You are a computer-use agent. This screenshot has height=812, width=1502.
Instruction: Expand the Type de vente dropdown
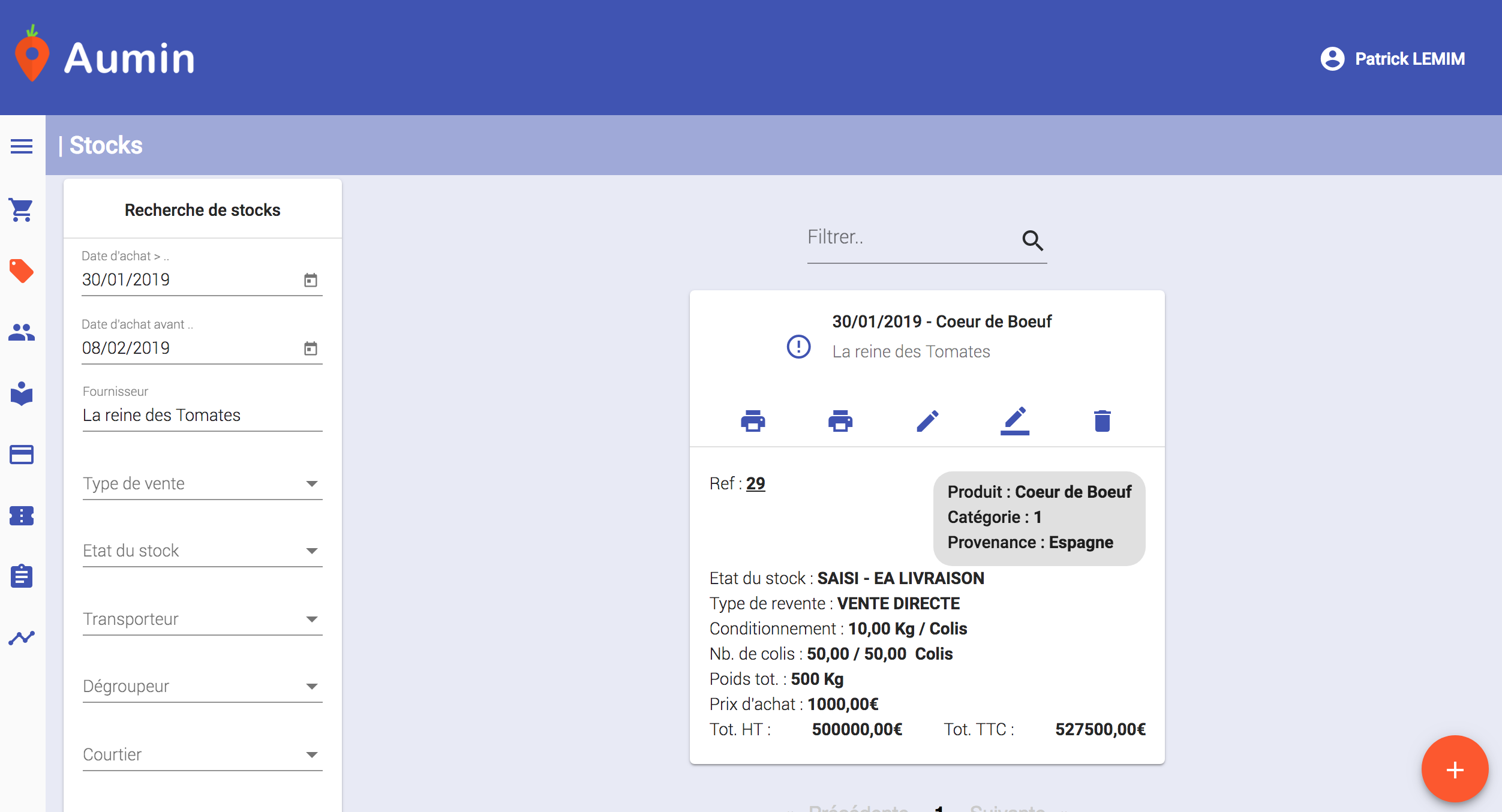pos(203,483)
